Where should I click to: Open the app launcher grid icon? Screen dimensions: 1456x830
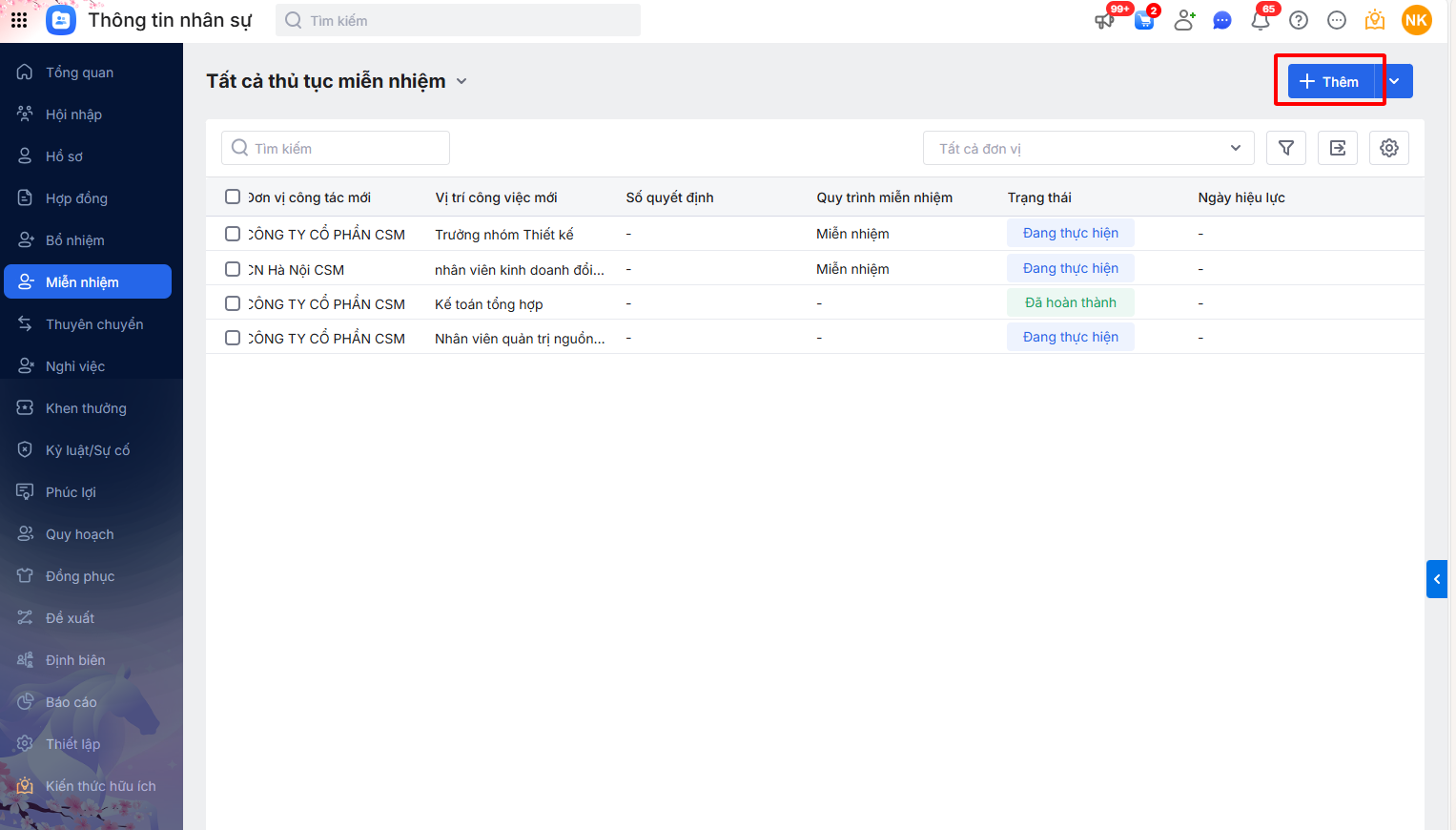pos(19,20)
